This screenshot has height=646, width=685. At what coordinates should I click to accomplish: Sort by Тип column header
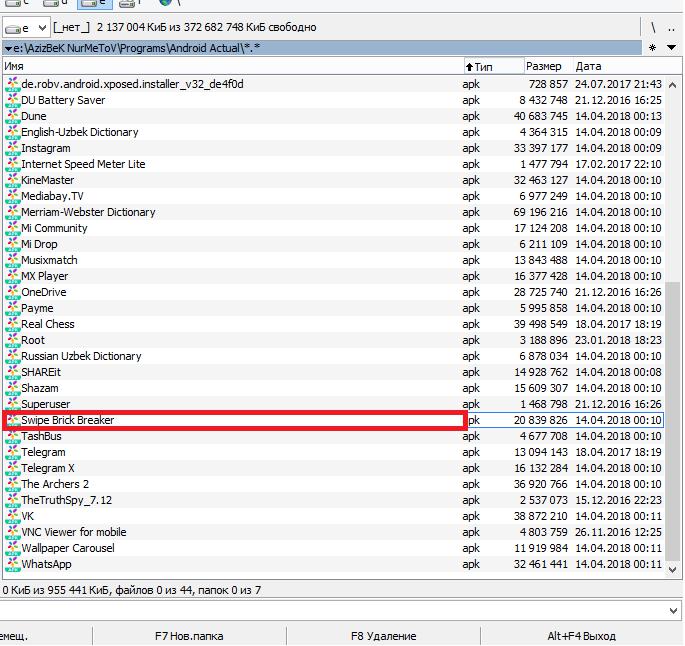point(494,66)
